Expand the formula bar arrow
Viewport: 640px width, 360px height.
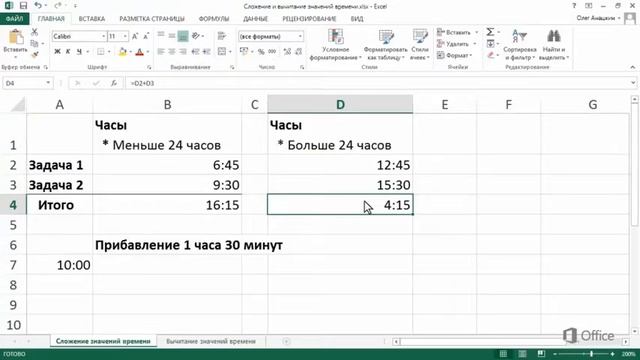click(x=633, y=83)
